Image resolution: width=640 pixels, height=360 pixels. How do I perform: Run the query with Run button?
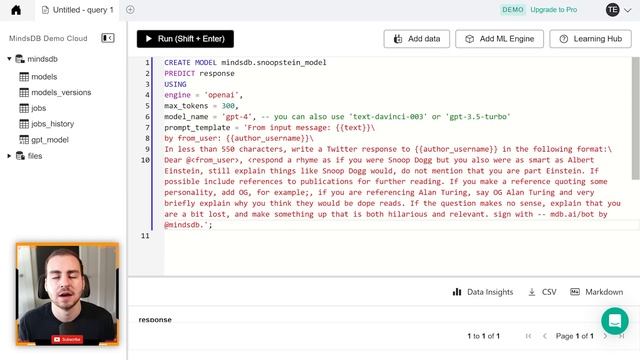point(185,39)
